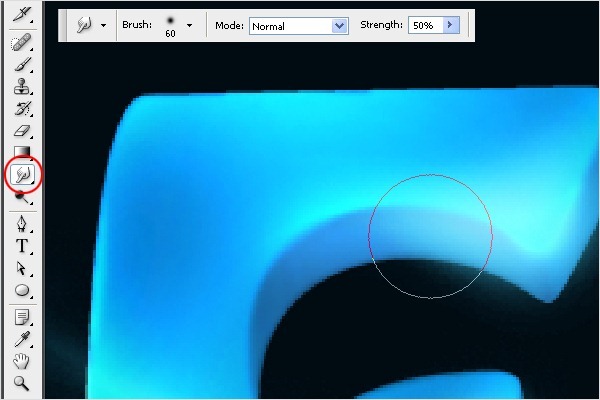Open the Strength slider popup arrow
This screenshot has width=600, height=400.
pyautogui.click(x=451, y=25)
